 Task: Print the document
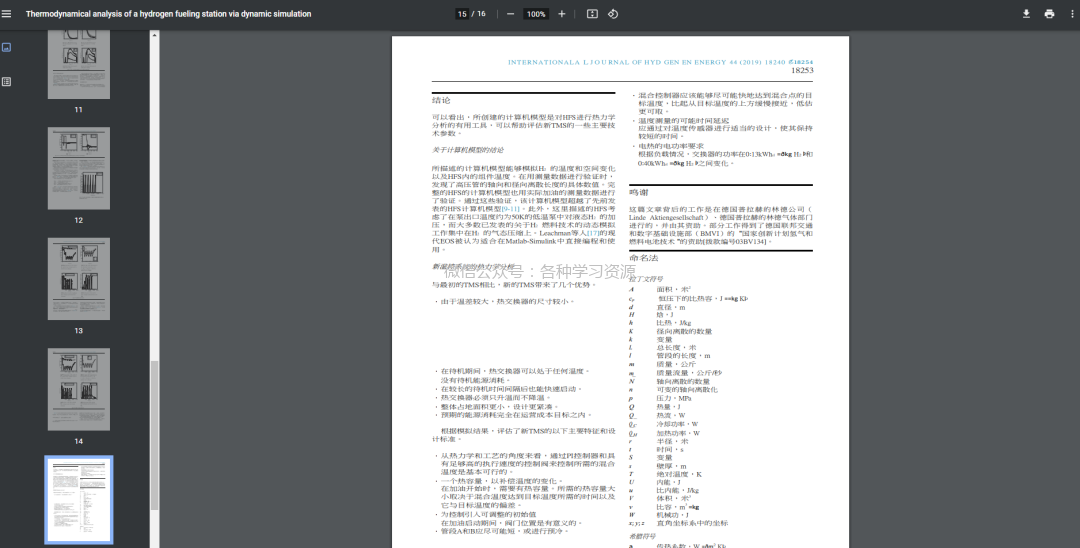(x=1049, y=14)
